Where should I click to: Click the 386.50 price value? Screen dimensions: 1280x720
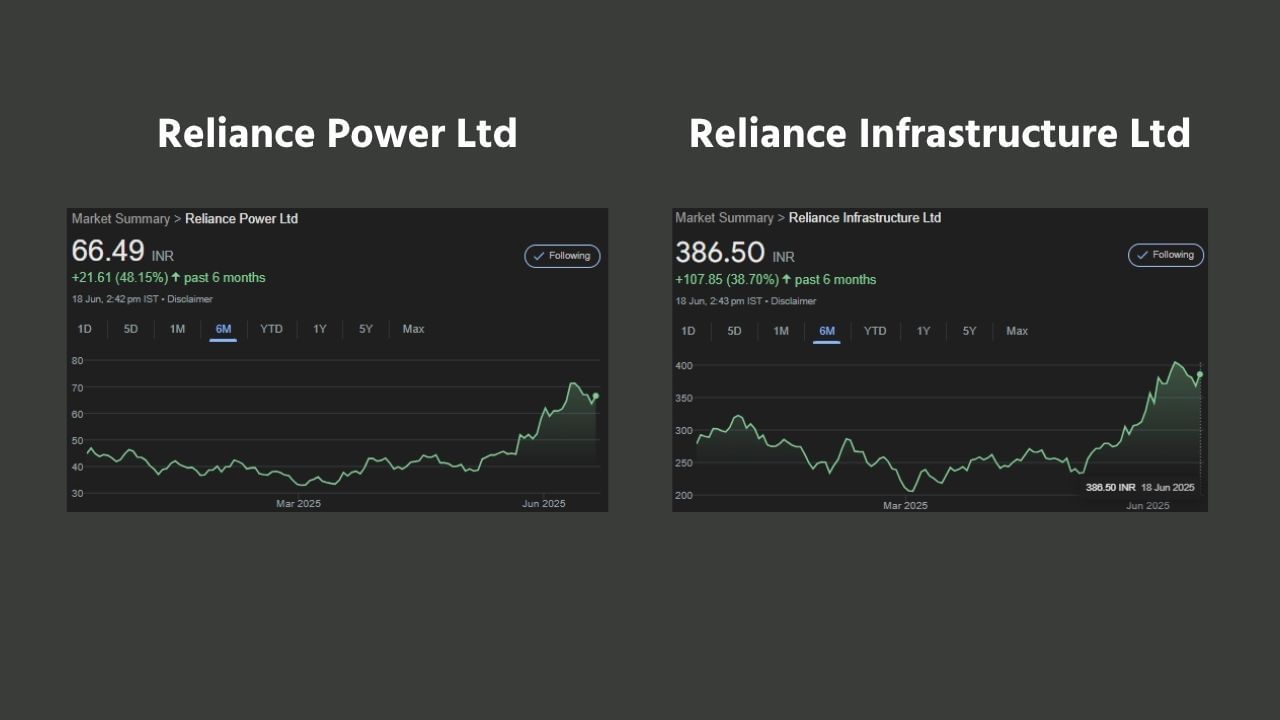(x=720, y=252)
